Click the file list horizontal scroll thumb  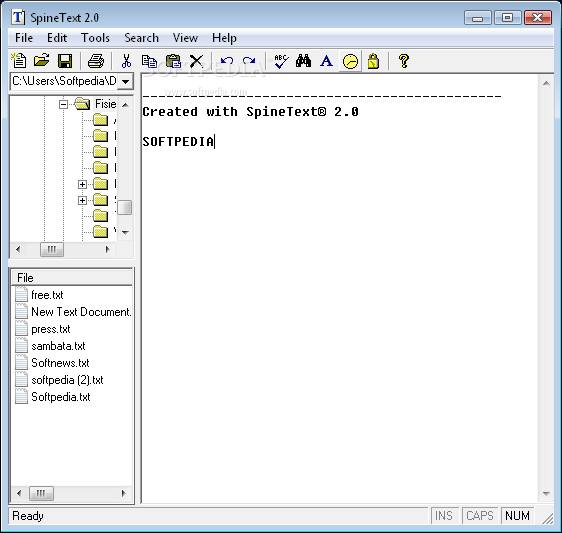pos(41,494)
